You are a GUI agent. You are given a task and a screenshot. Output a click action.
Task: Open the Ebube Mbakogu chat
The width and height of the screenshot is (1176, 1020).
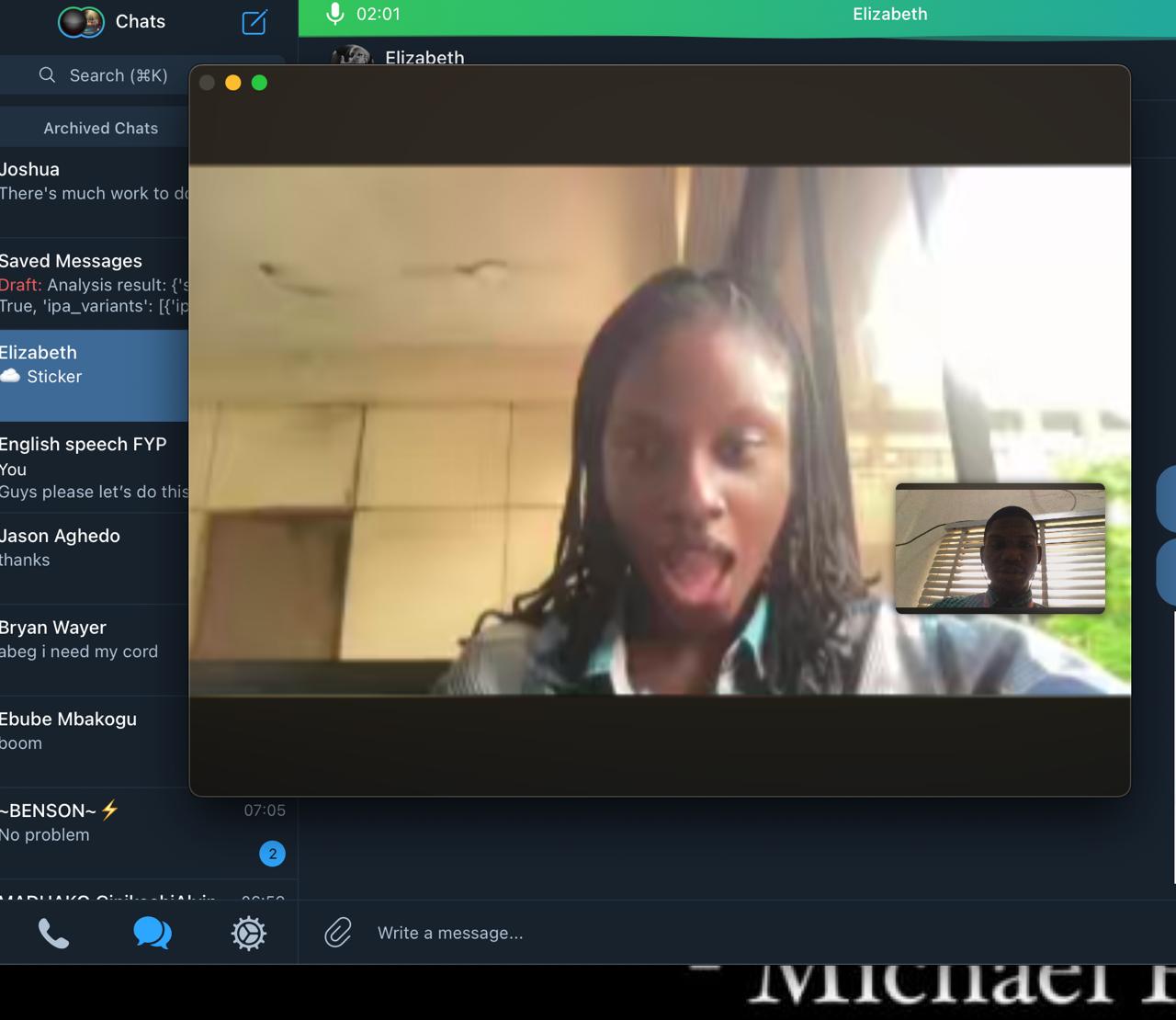95,742
